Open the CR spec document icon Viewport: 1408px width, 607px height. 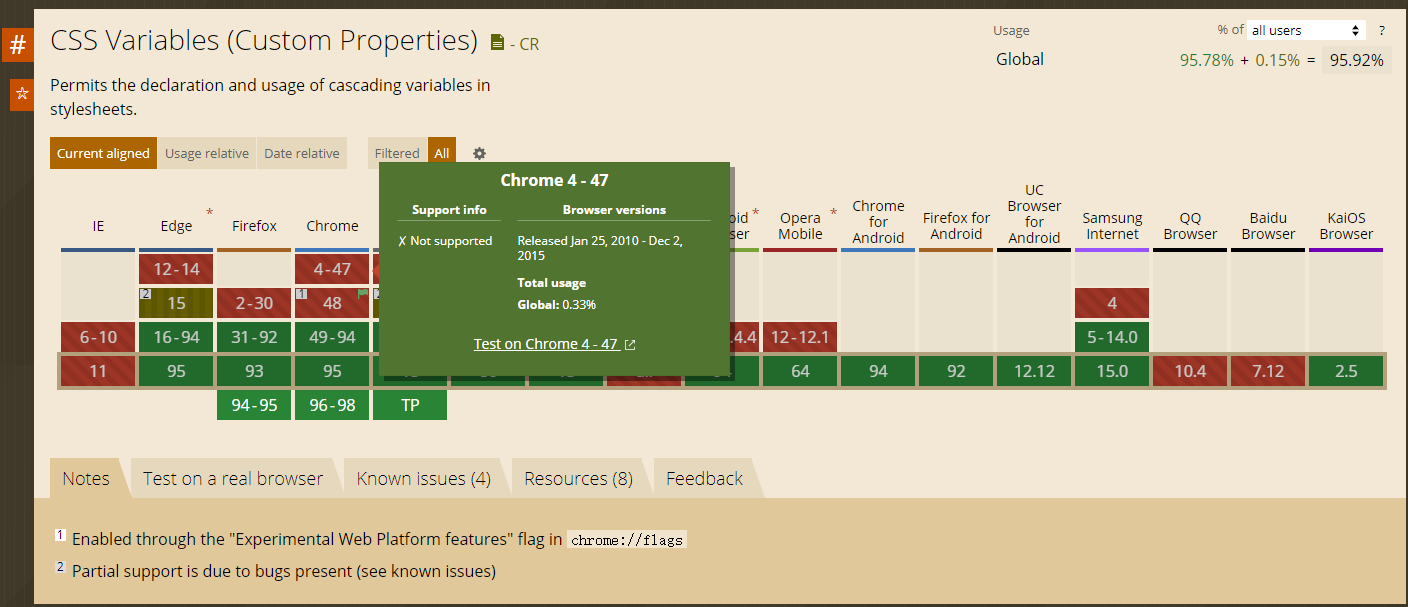click(x=497, y=43)
